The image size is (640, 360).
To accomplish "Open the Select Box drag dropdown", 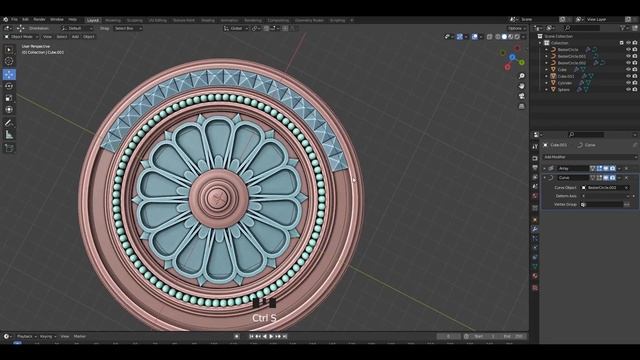I will pos(128,28).
